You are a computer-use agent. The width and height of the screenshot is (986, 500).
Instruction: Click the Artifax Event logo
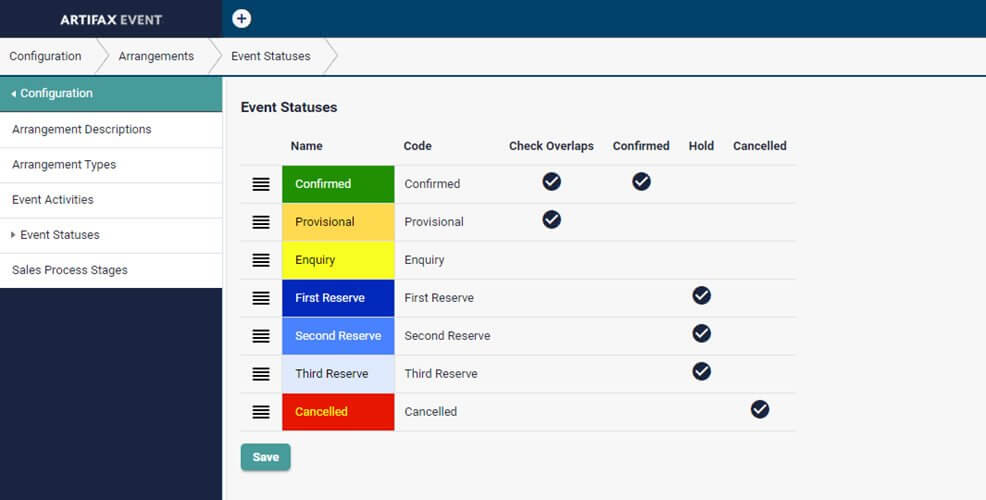coord(111,19)
